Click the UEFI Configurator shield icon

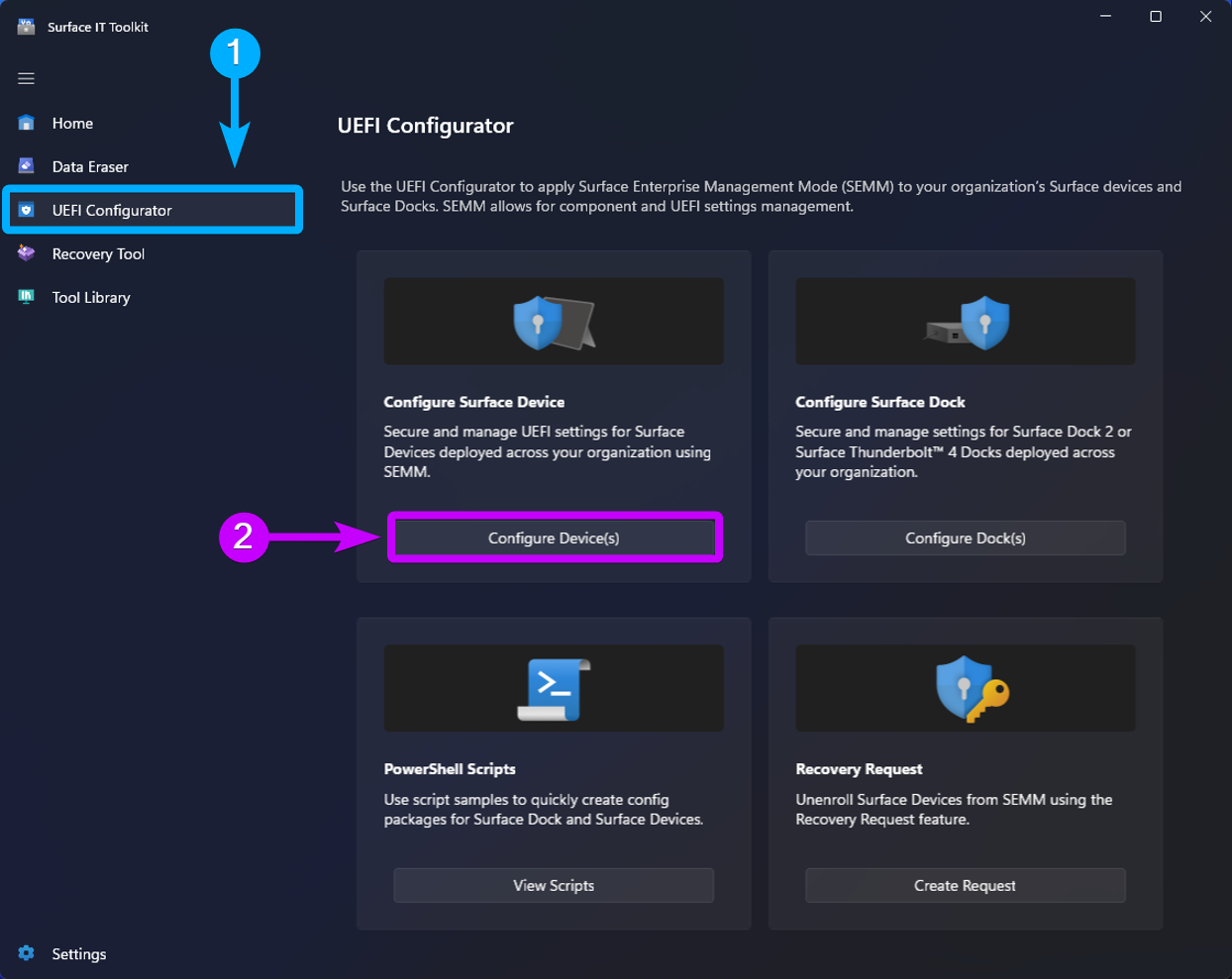pos(24,210)
